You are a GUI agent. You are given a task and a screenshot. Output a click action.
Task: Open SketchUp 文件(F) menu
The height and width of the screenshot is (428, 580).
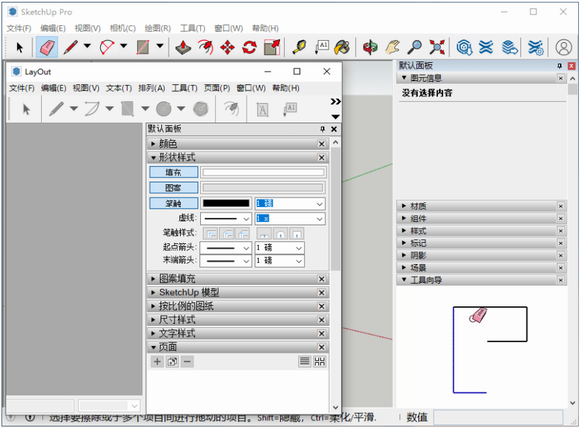19,28
